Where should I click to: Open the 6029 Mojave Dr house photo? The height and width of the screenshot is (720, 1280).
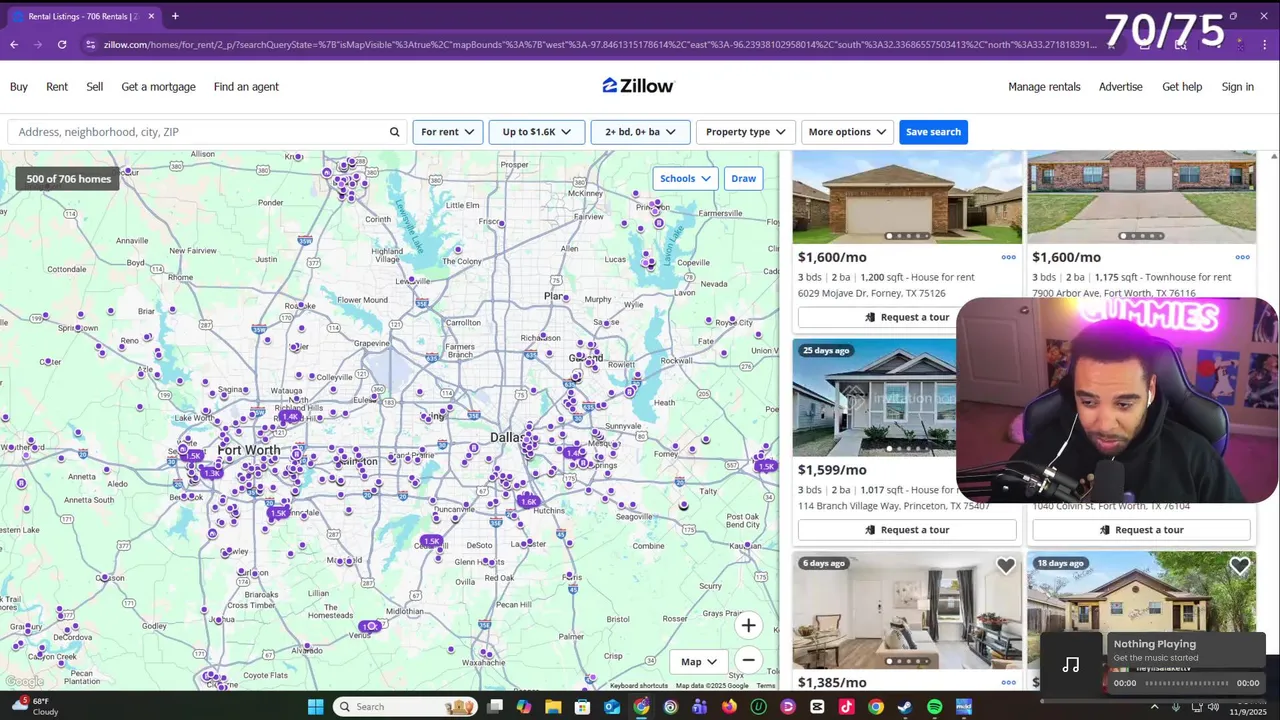[907, 197]
